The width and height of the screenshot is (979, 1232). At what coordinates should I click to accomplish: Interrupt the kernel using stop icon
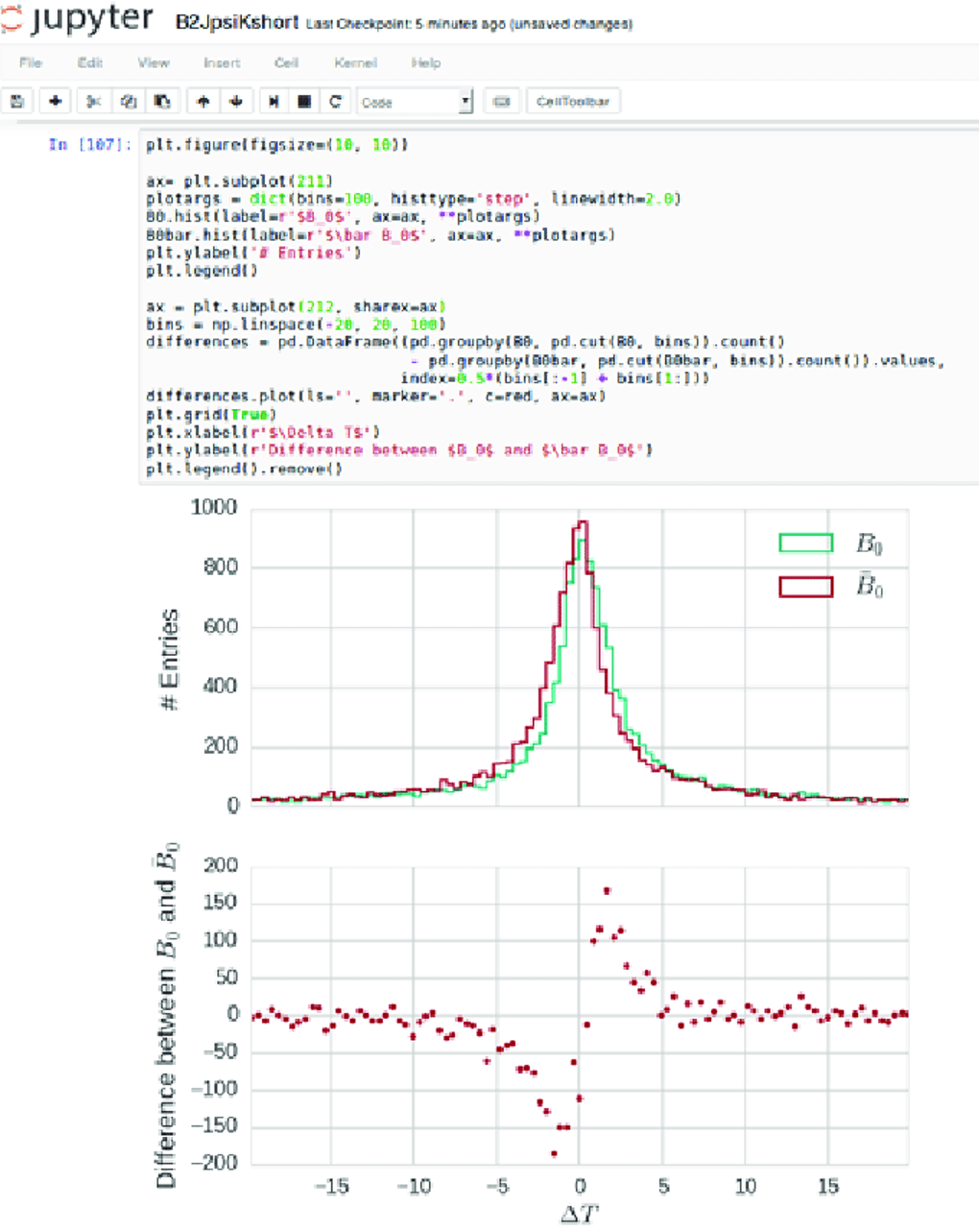(303, 101)
